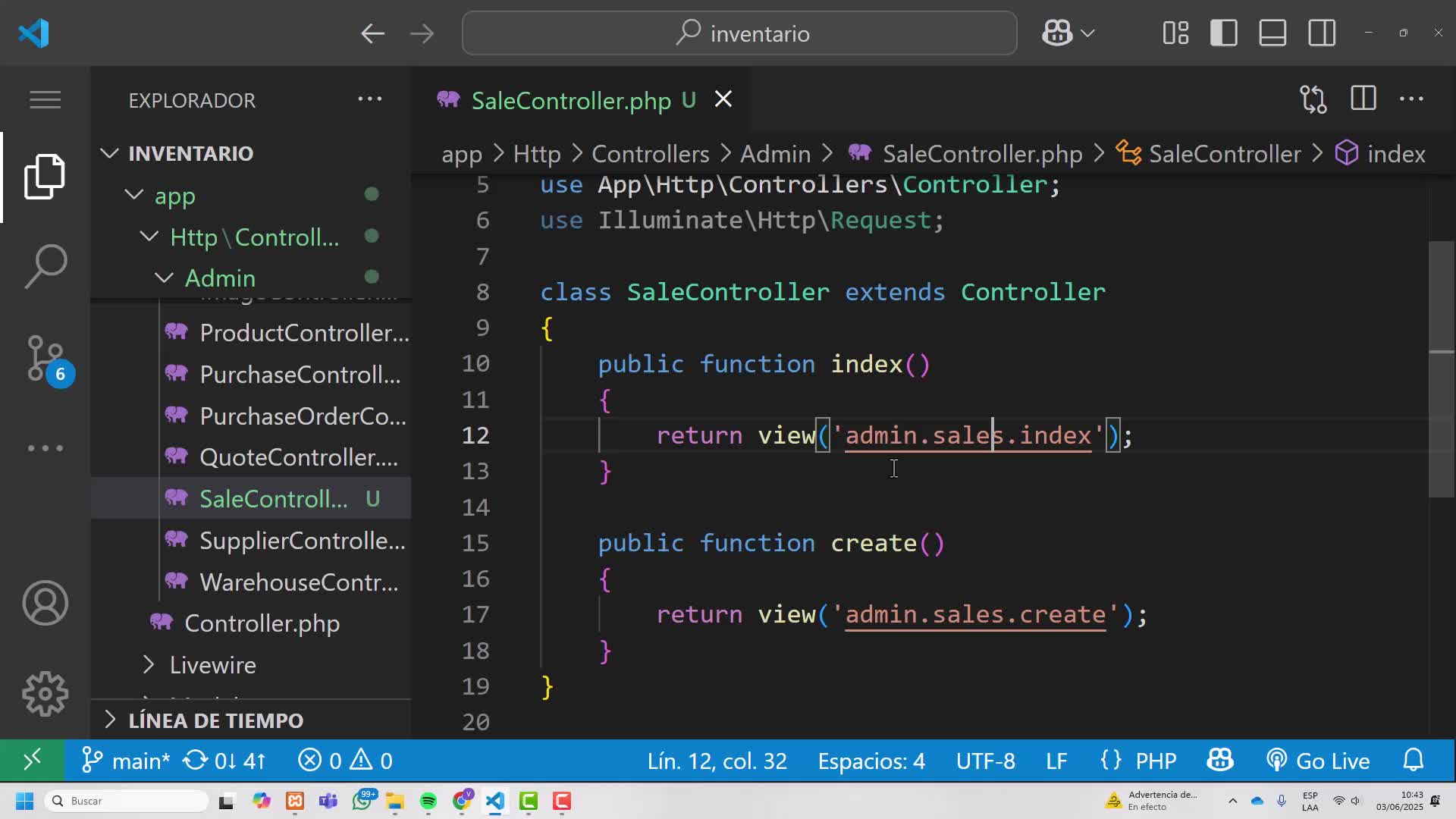This screenshot has height=819, width=1456.
Task: Open the hamburger application menu
Action: pyautogui.click(x=45, y=99)
